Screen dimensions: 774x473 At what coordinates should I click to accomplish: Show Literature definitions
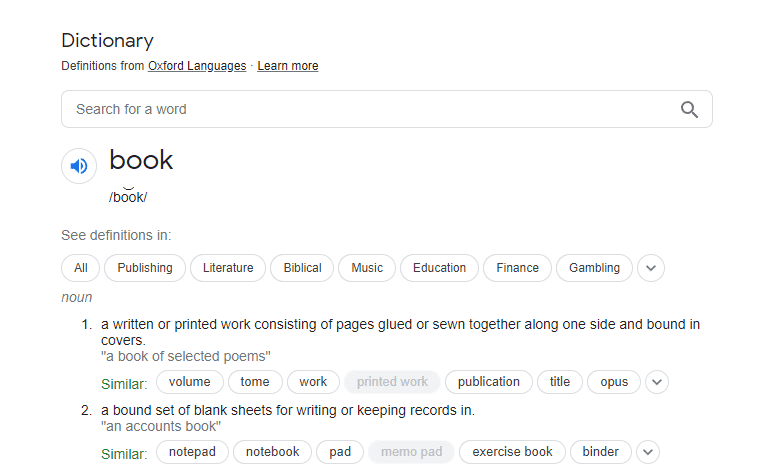228,268
